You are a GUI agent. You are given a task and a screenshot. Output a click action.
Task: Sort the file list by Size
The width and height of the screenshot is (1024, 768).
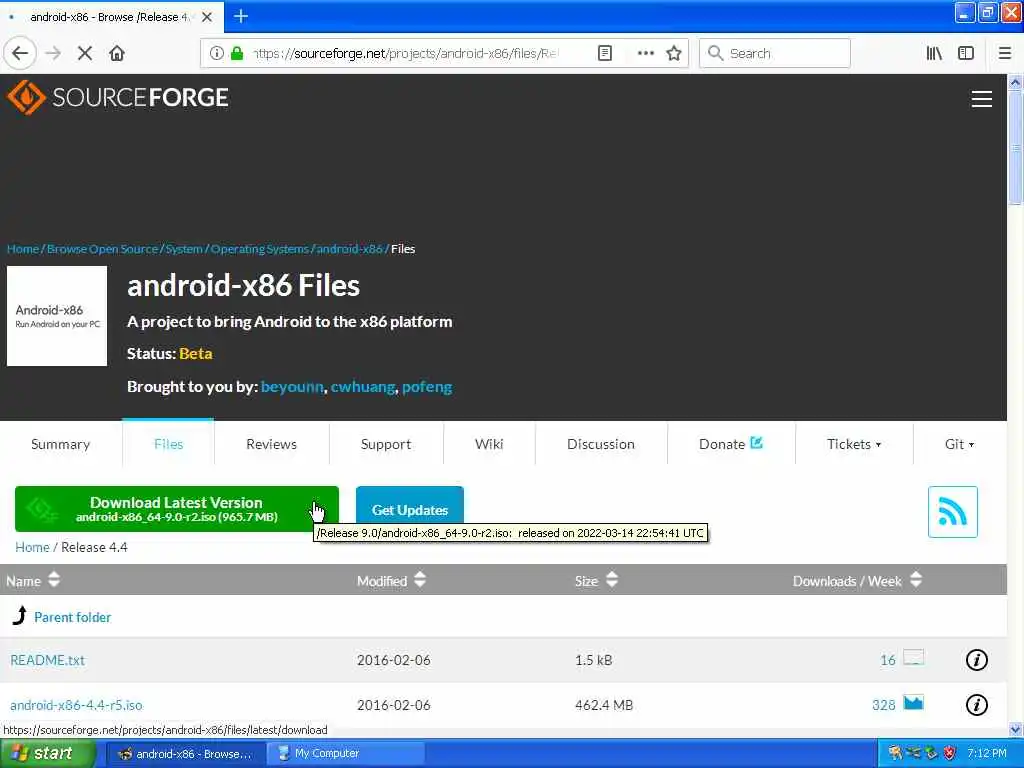pos(596,580)
